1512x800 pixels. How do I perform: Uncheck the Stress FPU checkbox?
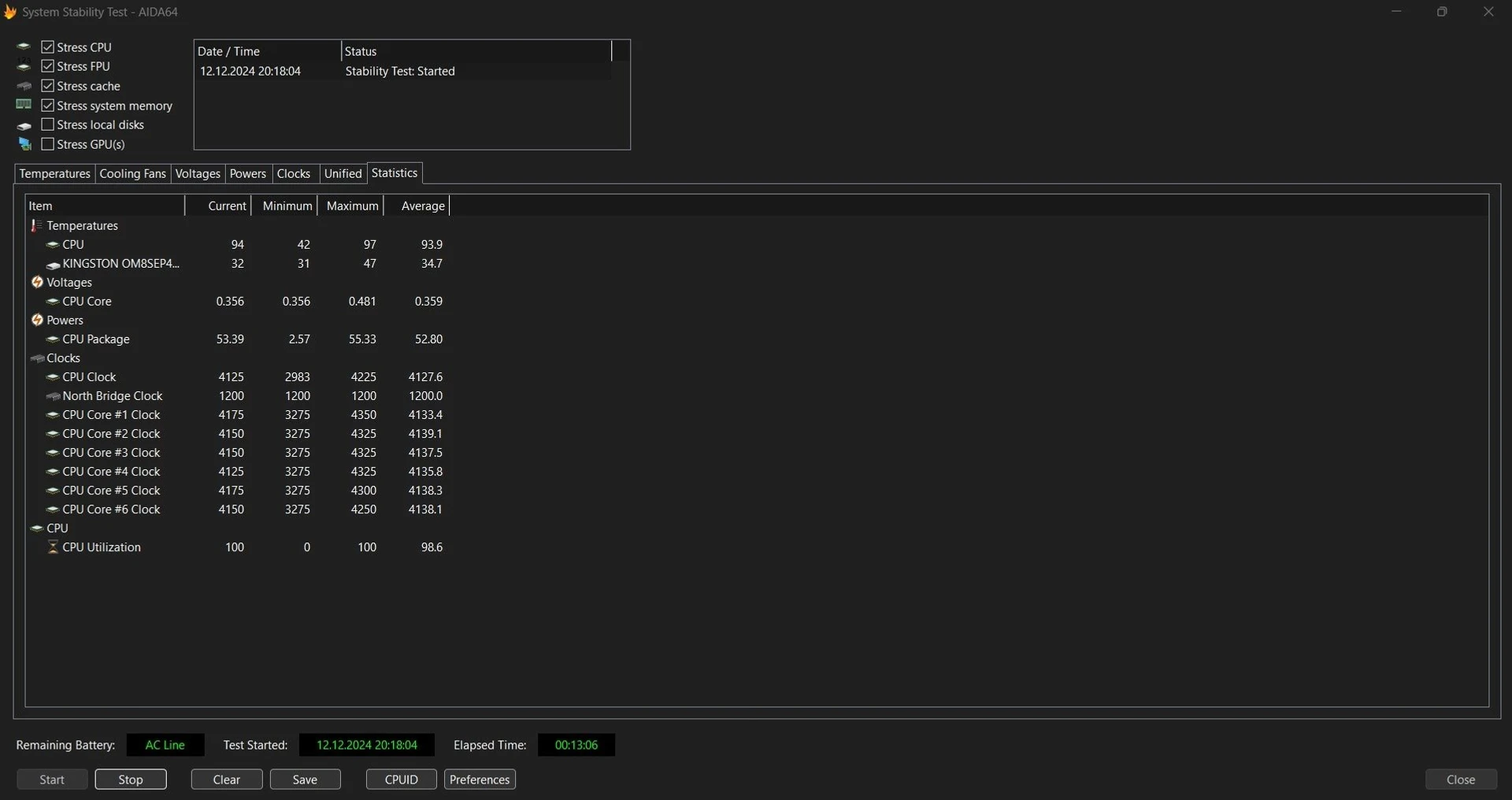pos(48,66)
